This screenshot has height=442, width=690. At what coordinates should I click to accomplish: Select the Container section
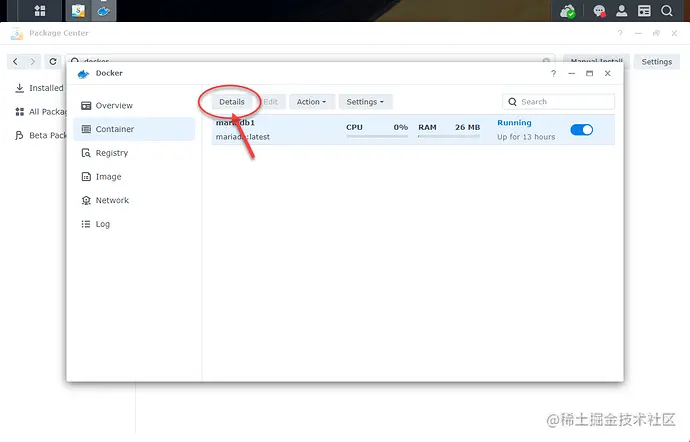click(134, 129)
